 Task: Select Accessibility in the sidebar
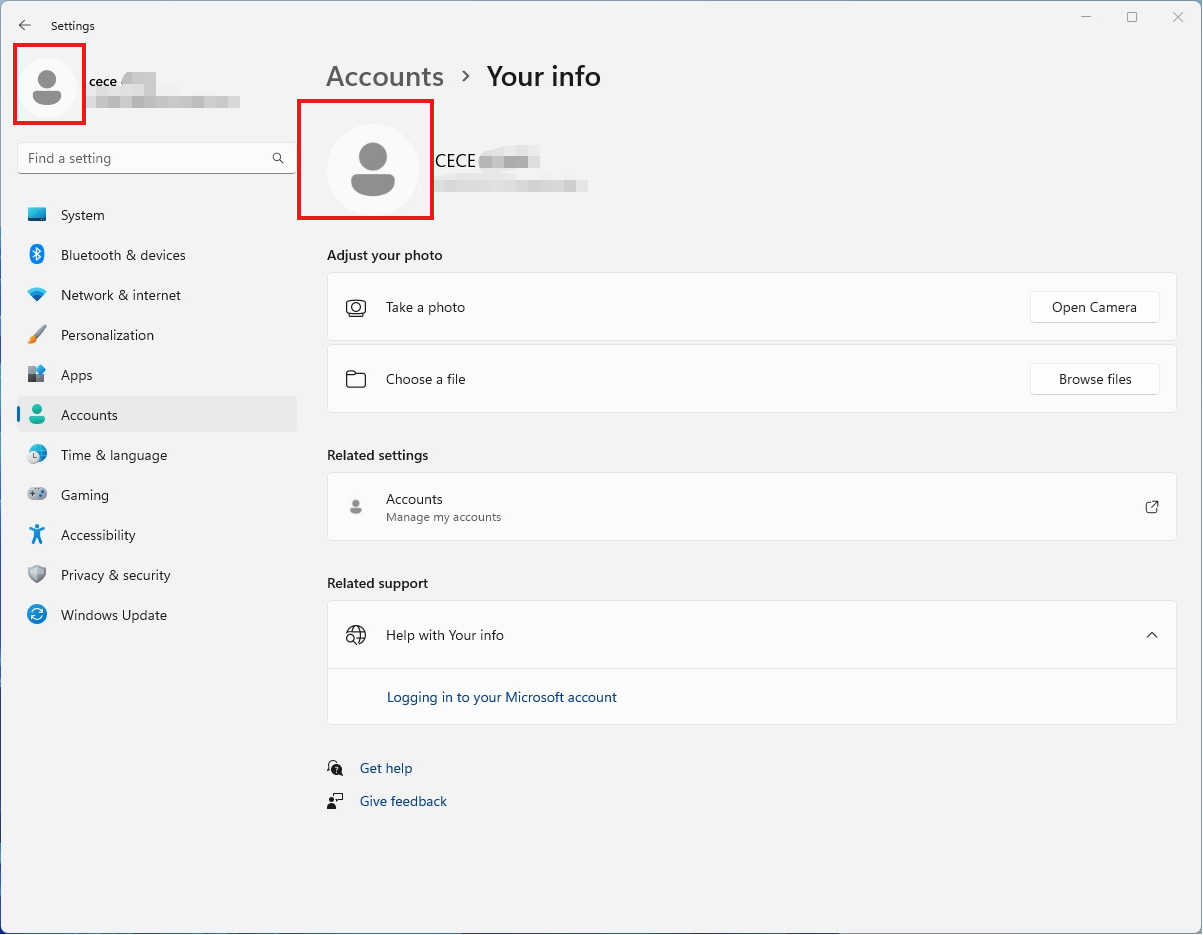click(97, 535)
